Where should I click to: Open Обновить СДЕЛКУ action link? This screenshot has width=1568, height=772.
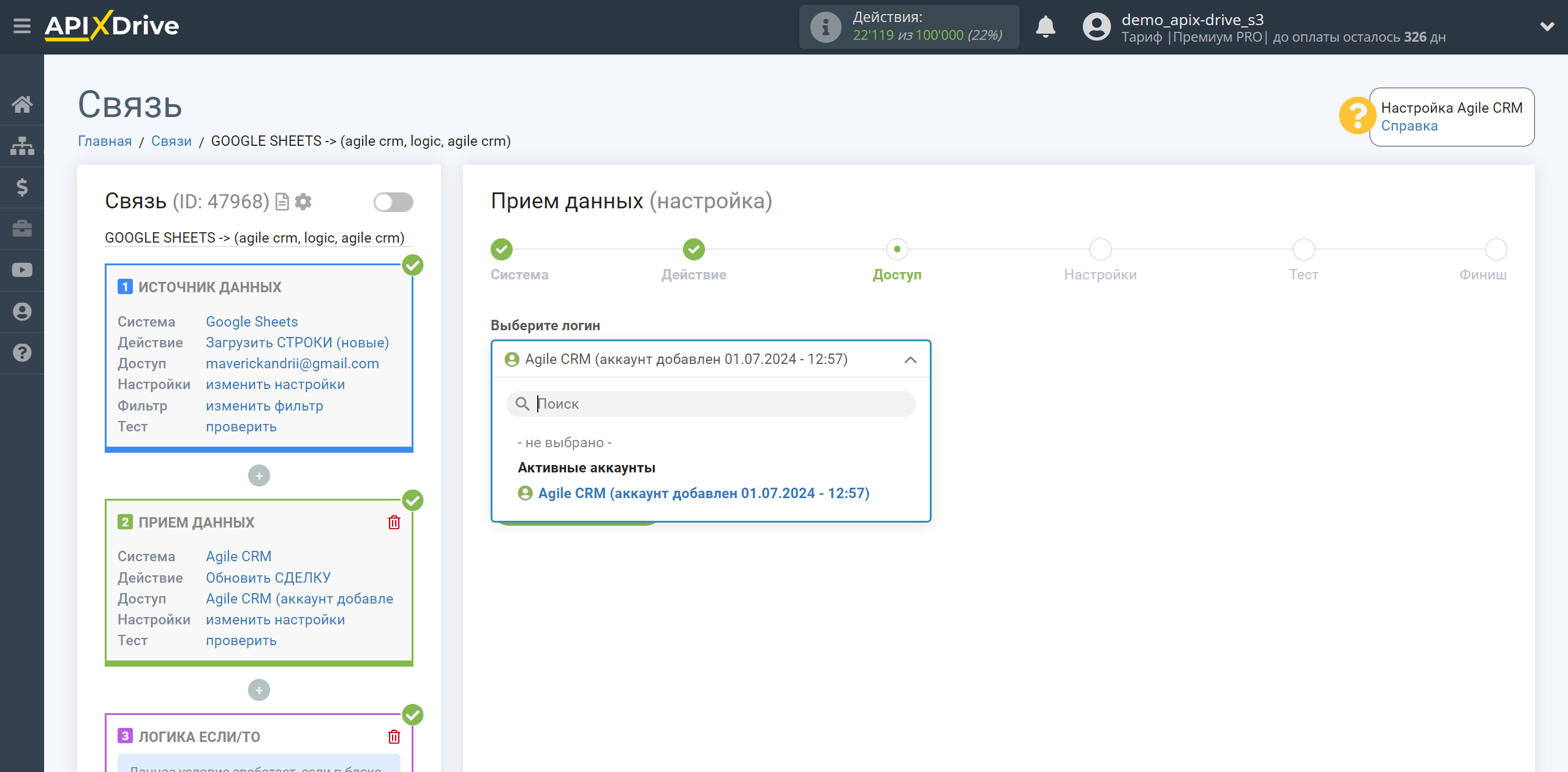pos(268,578)
